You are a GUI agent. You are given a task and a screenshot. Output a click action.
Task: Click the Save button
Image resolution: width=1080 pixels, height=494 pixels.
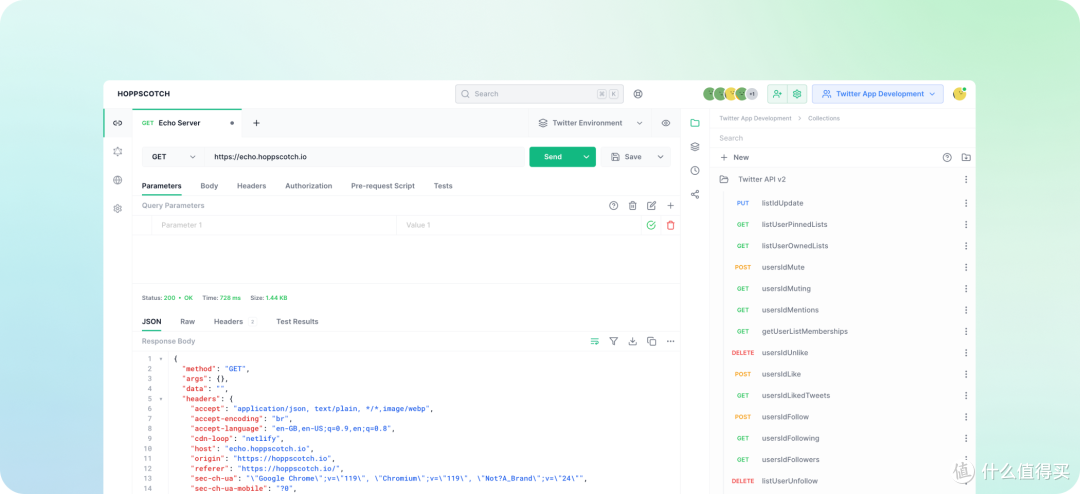(x=626, y=157)
